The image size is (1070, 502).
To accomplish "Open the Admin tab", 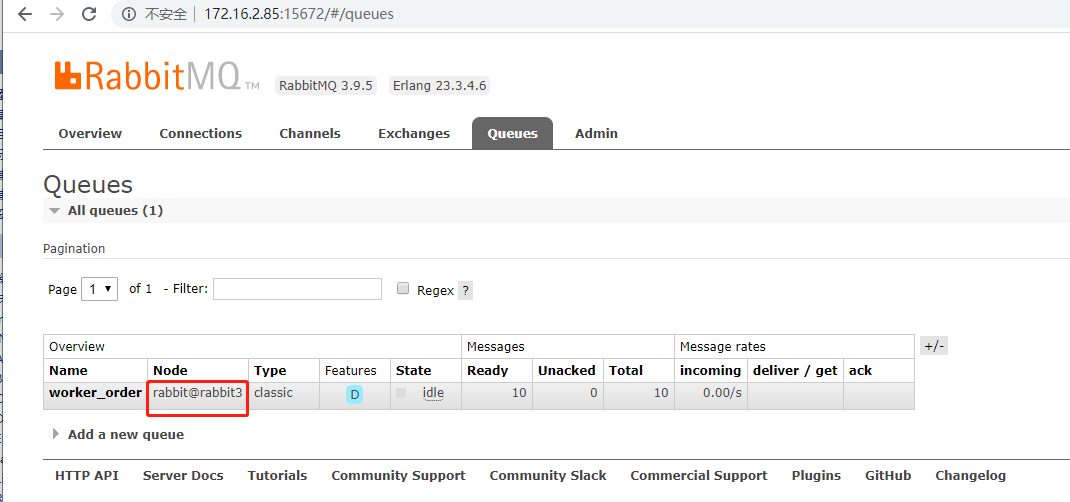I will coord(596,134).
